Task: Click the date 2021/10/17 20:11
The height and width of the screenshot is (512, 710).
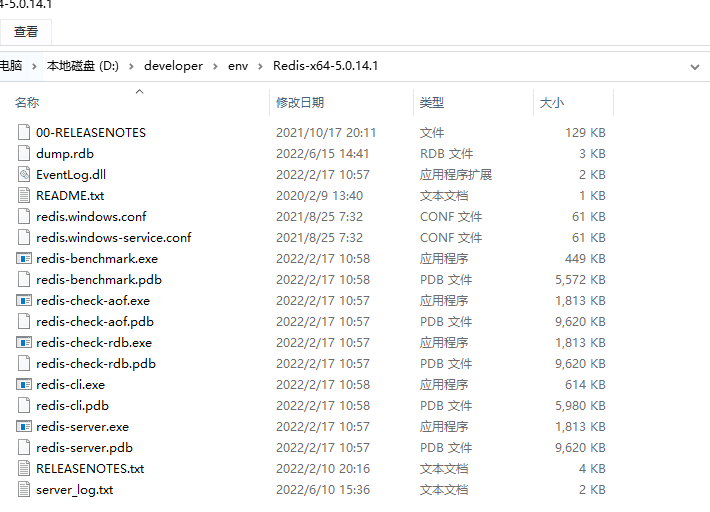Action: (x=326, y=133)
